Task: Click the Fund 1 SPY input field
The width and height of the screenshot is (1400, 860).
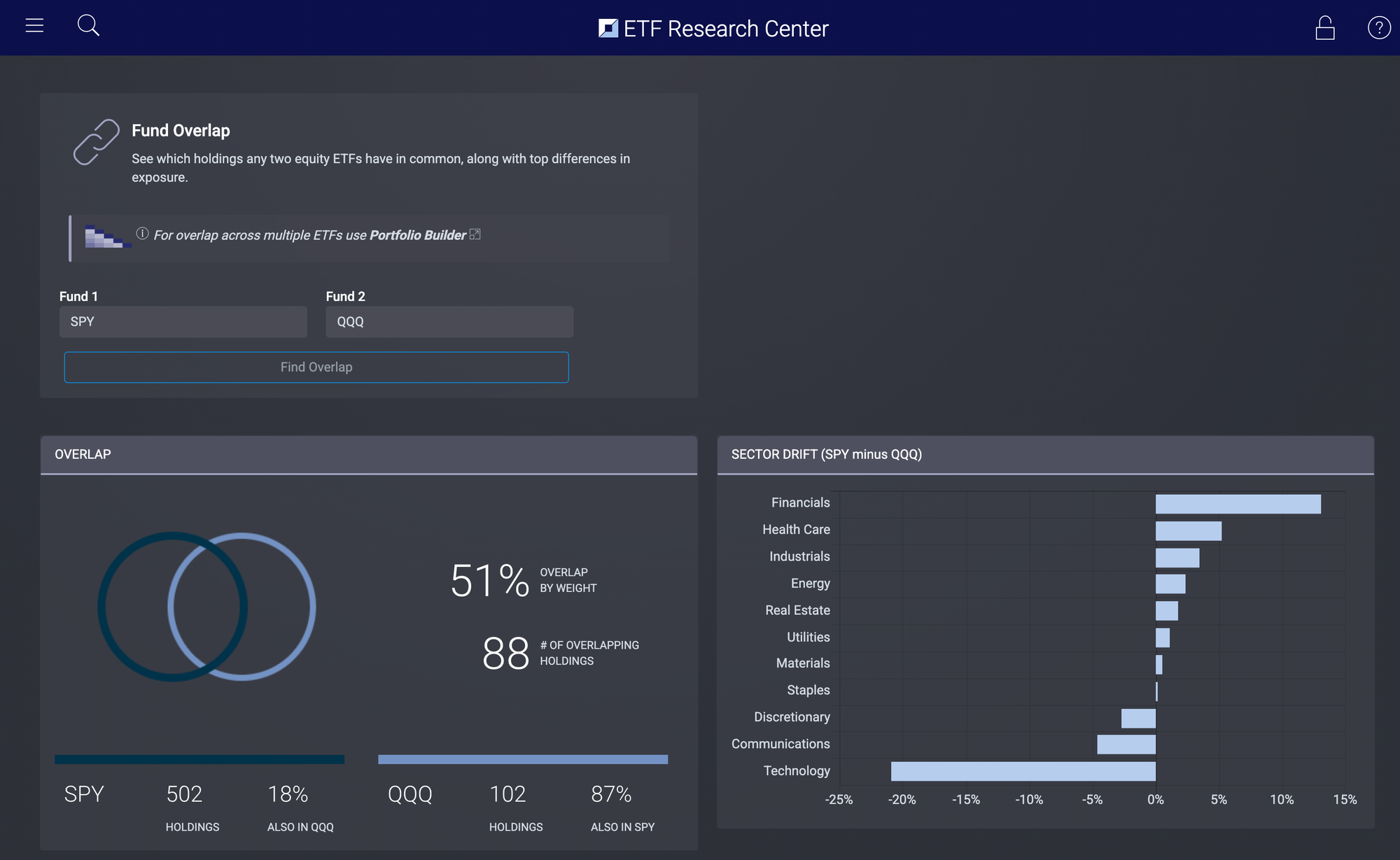Action: 183,322
